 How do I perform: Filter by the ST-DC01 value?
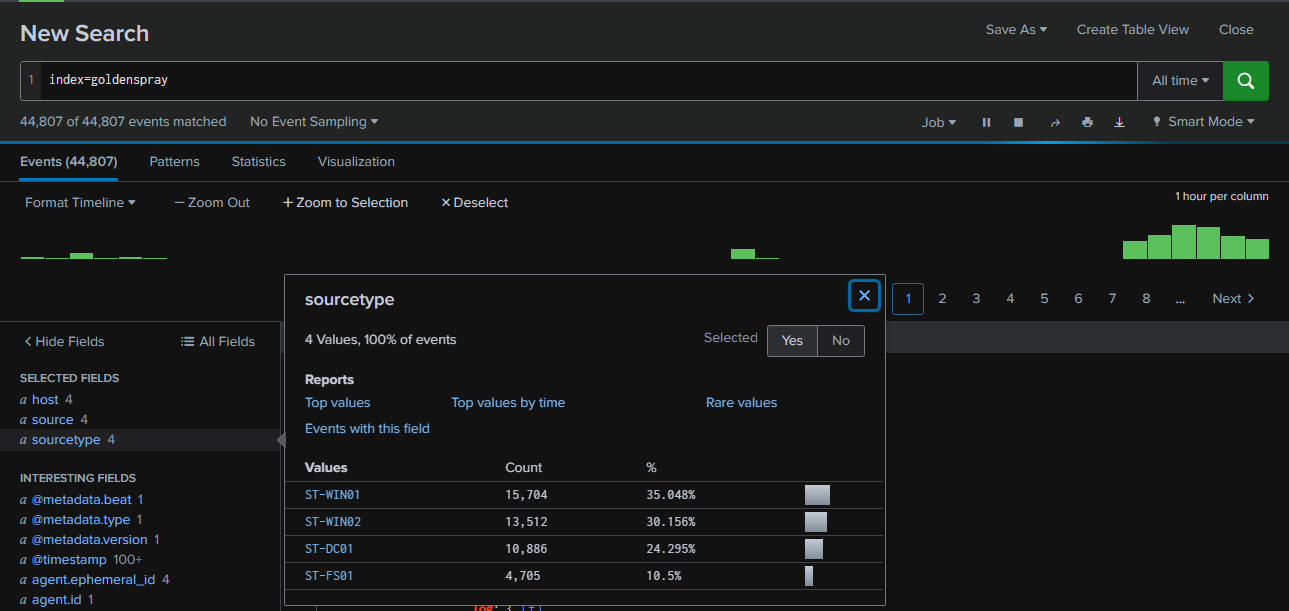pyautogui.click(x=329, y=549)
